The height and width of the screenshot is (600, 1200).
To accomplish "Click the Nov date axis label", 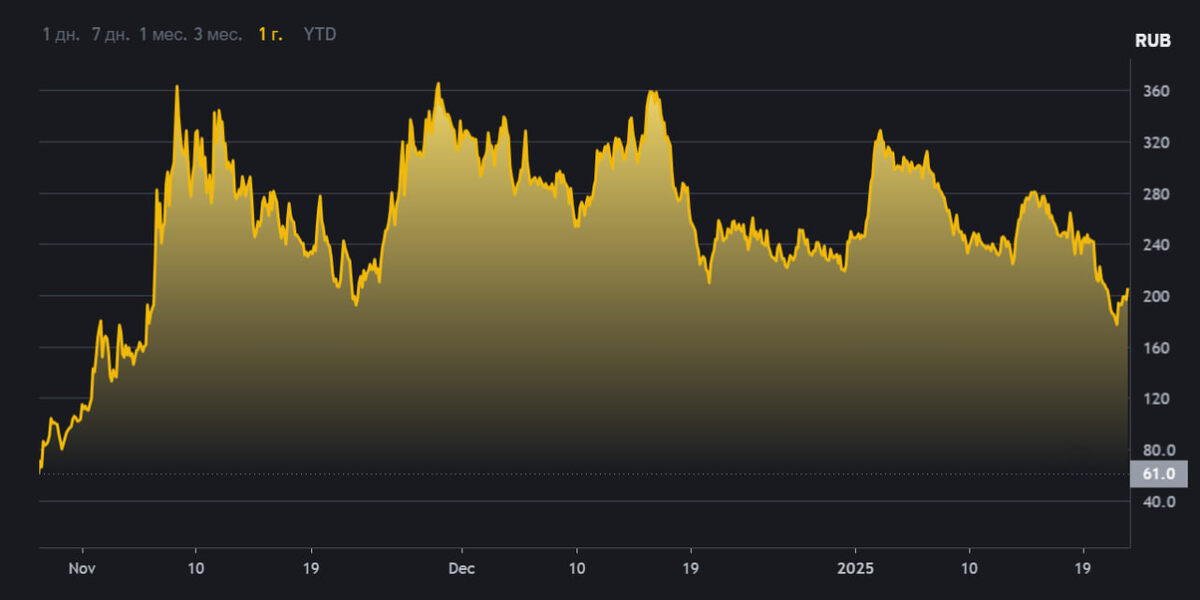I will tap(82, 568).
